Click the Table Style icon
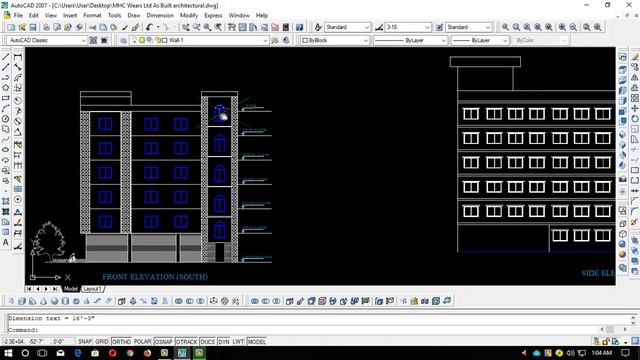The width and height of the screenshot is (640, 360). (439, 27)
